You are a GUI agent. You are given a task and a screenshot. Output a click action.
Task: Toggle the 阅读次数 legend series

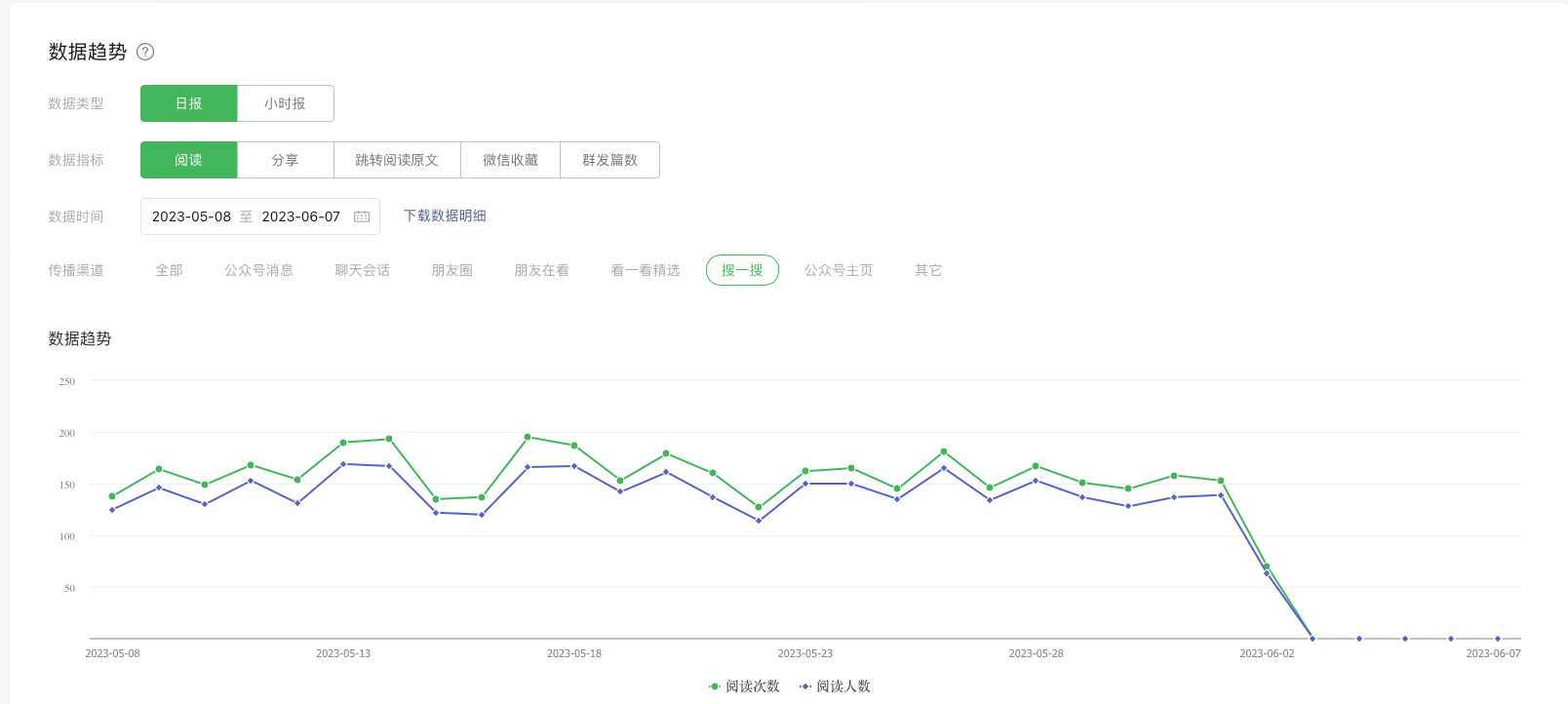[744, 686]
